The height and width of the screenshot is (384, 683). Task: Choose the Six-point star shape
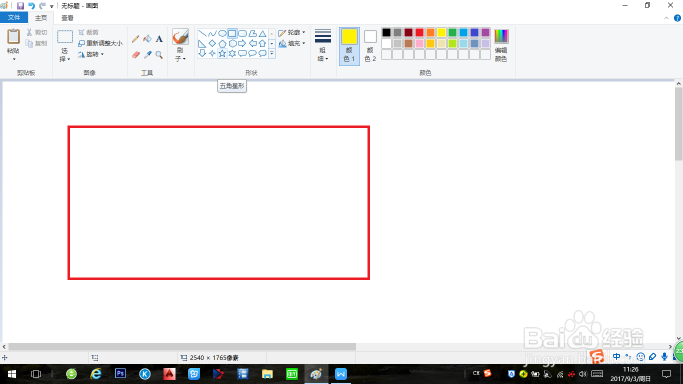tap(232, 54)
